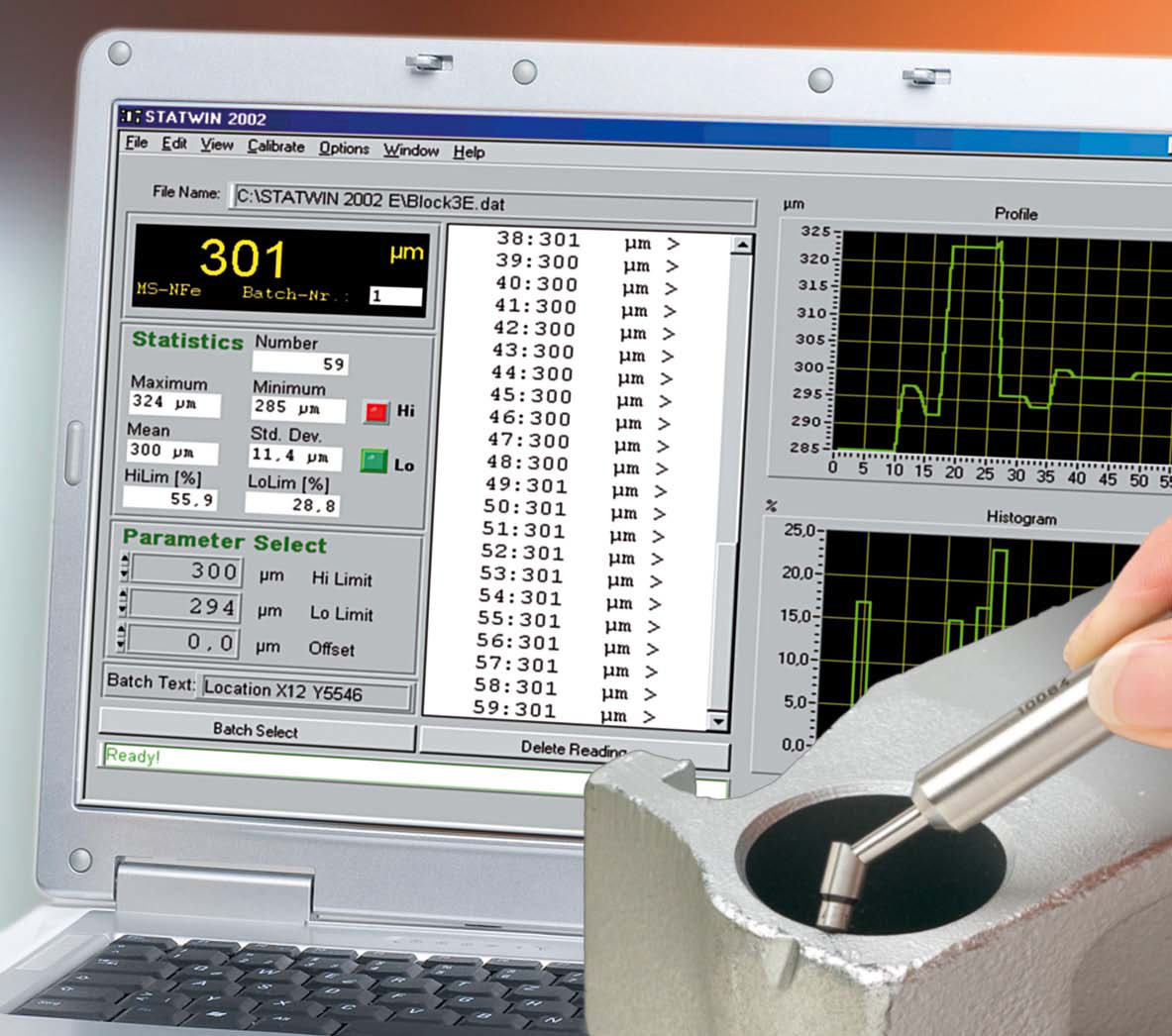Select reading 38:301 µm in the list
The height and width of the screenshot is (1036, 1172).
tap(586, 241)
